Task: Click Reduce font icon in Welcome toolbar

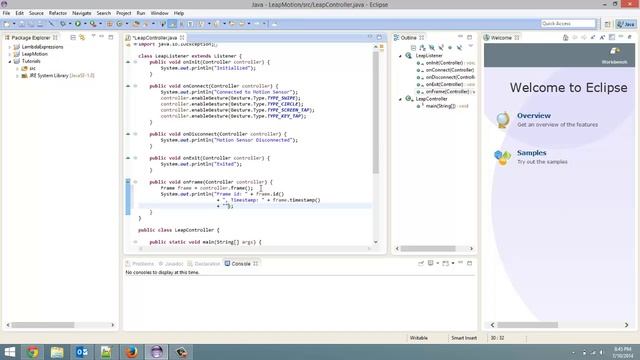Action: point(593,38)
